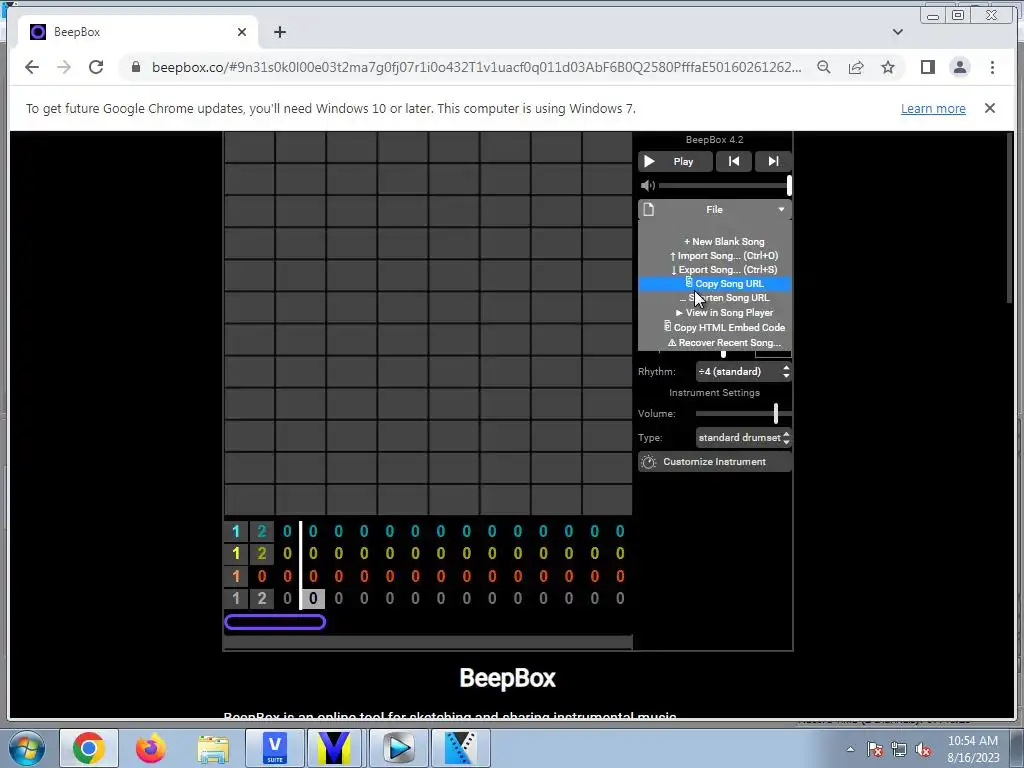Open File Explorer from taskbar
The width and height of the screenshot is (1024, 768).
point(213,748)
